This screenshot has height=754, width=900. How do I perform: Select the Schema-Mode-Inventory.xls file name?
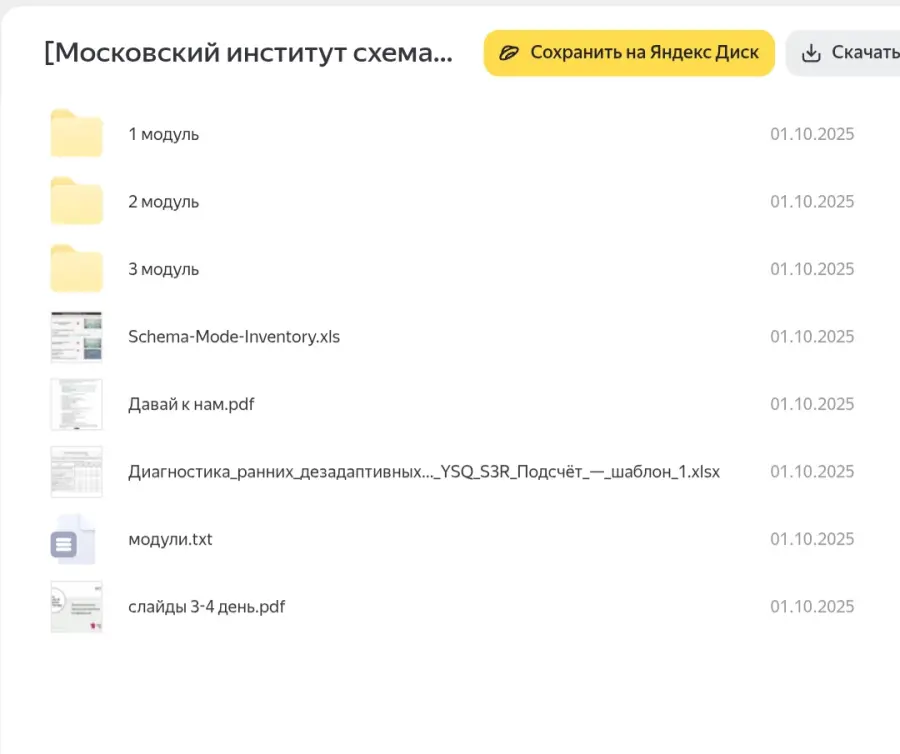click(x=234, y=337)
